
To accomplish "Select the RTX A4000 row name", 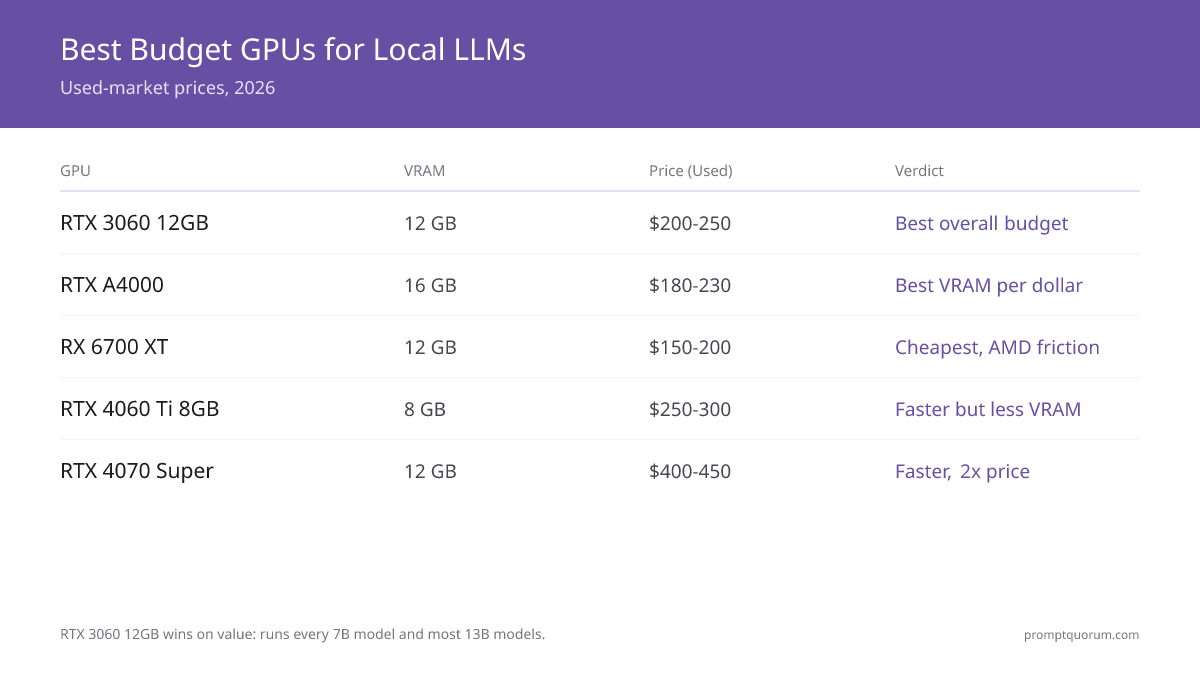I will (x=112, y=285).
